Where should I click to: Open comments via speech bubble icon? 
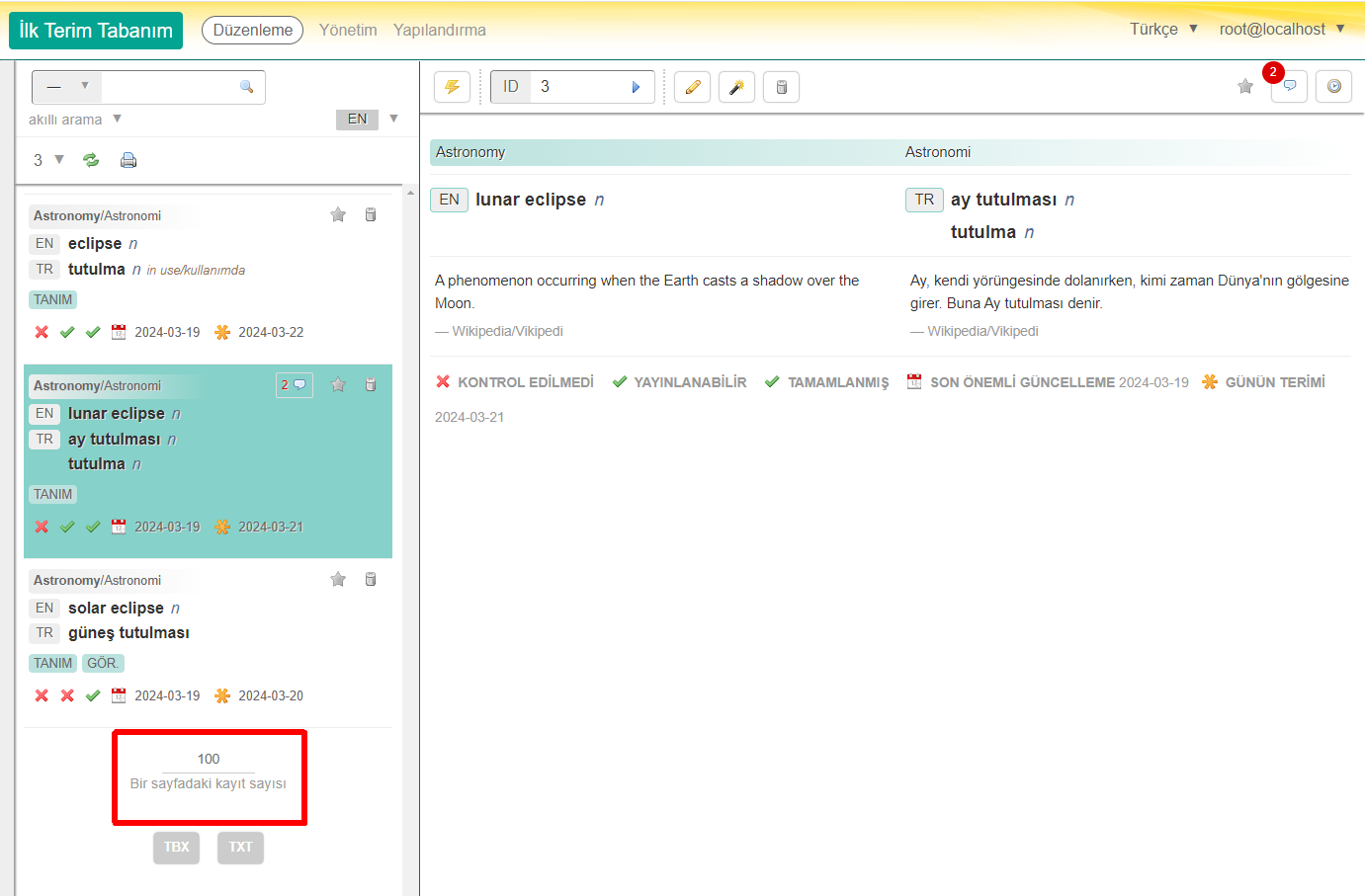coord(1289,87)
